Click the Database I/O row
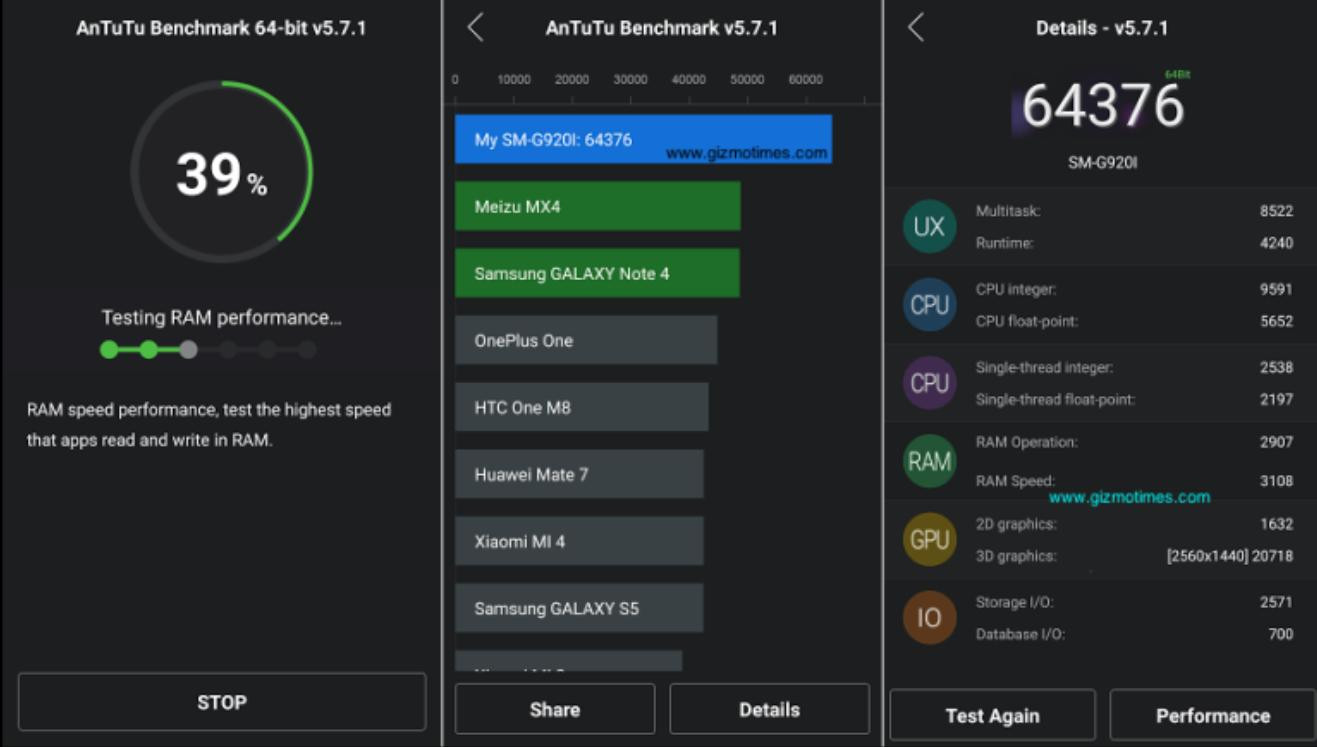1317x747 pixels. pyautogui.click(x=1134, y=634)
